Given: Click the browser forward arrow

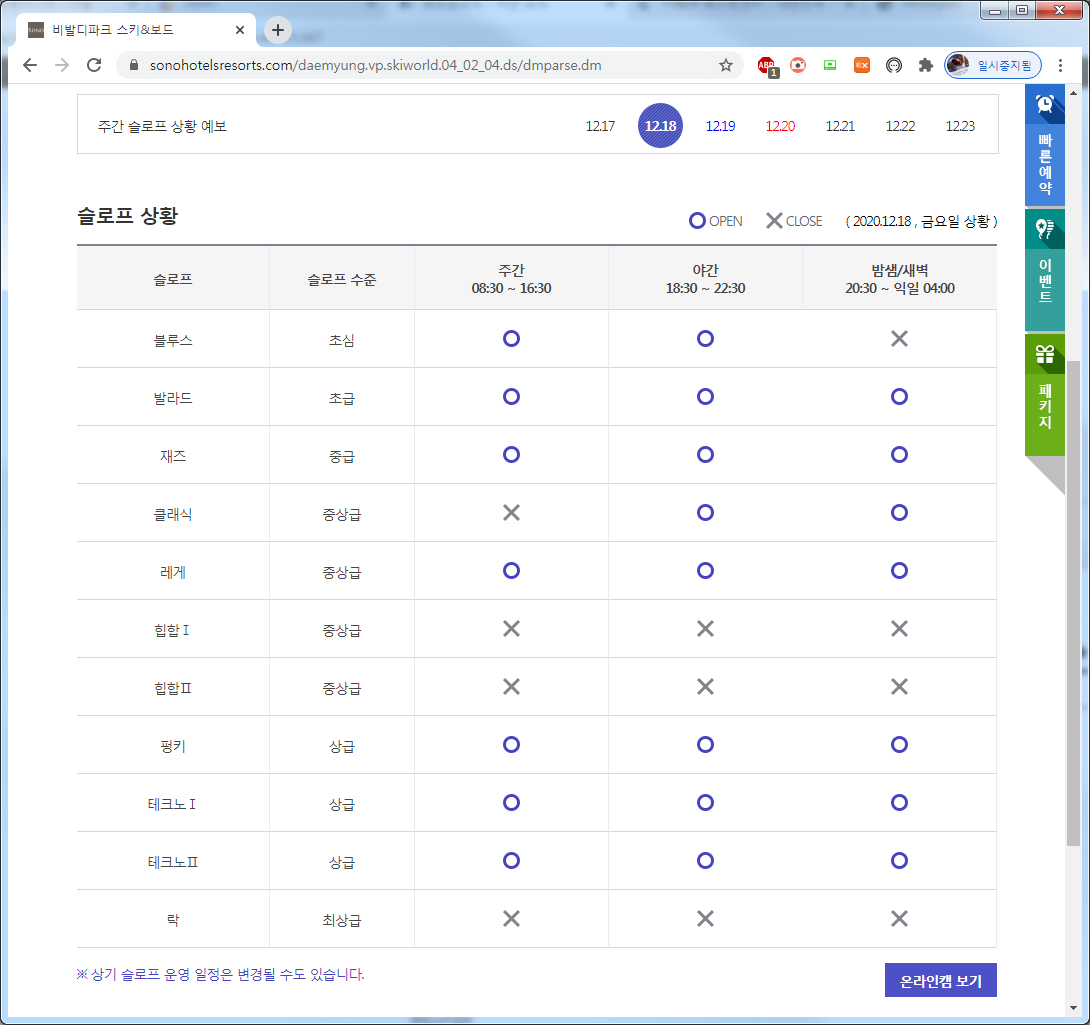Looking at the screenshot, I should point(62,65).
